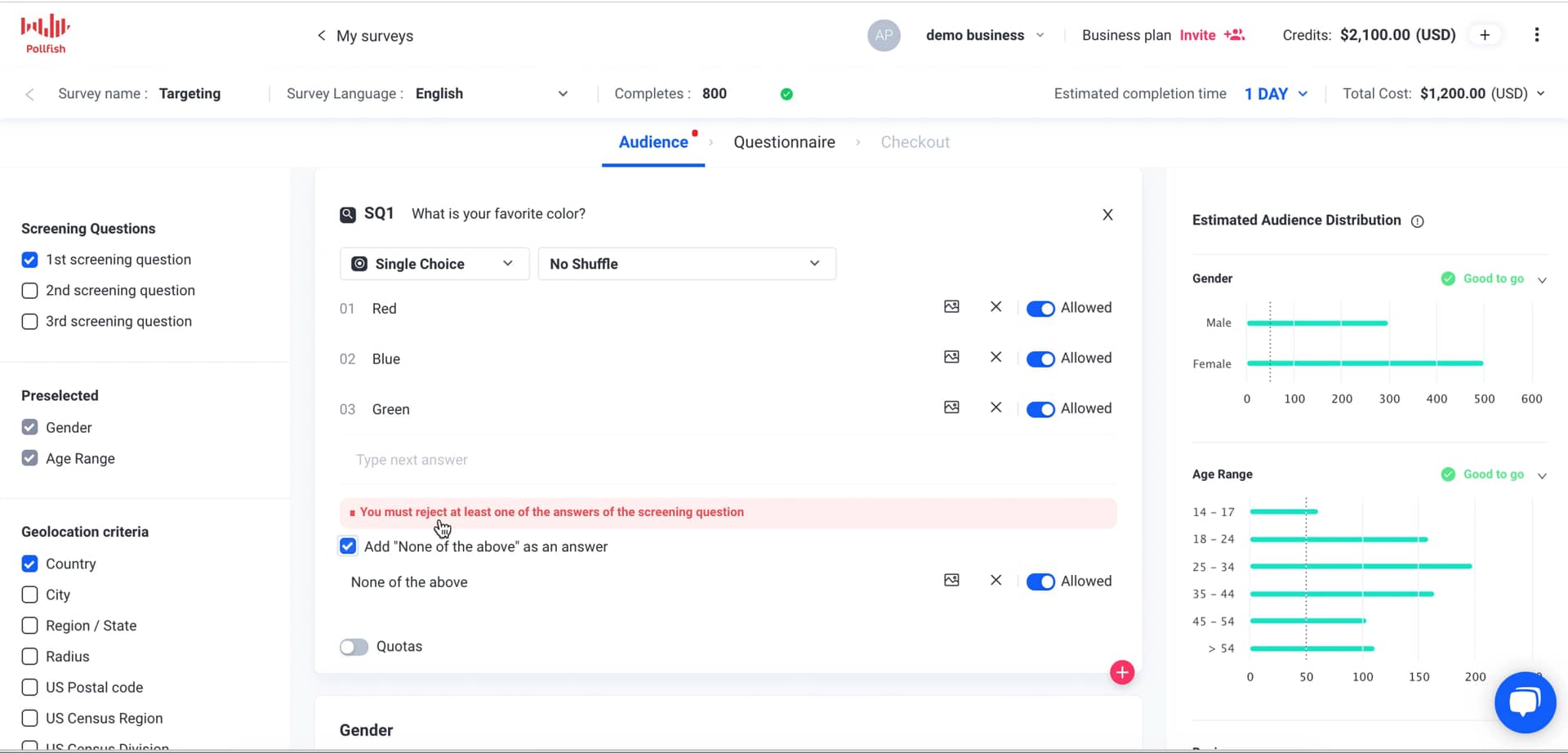Viewport: 1568px width, 753px height.
Task: Open the three-dot more options menu
Action: pyautogui.click(x=1536, y=35)
